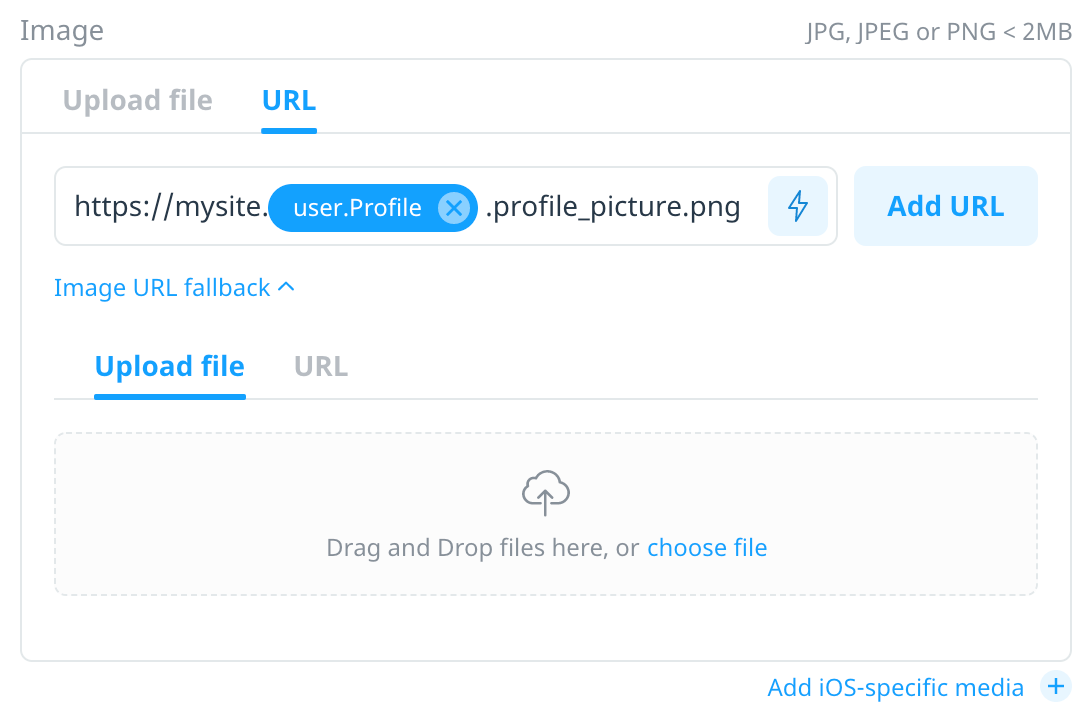This screenshot has height=722, width=1092.
Task: Collapse the Image URL fallback section
Action: (x=174, y=288)
